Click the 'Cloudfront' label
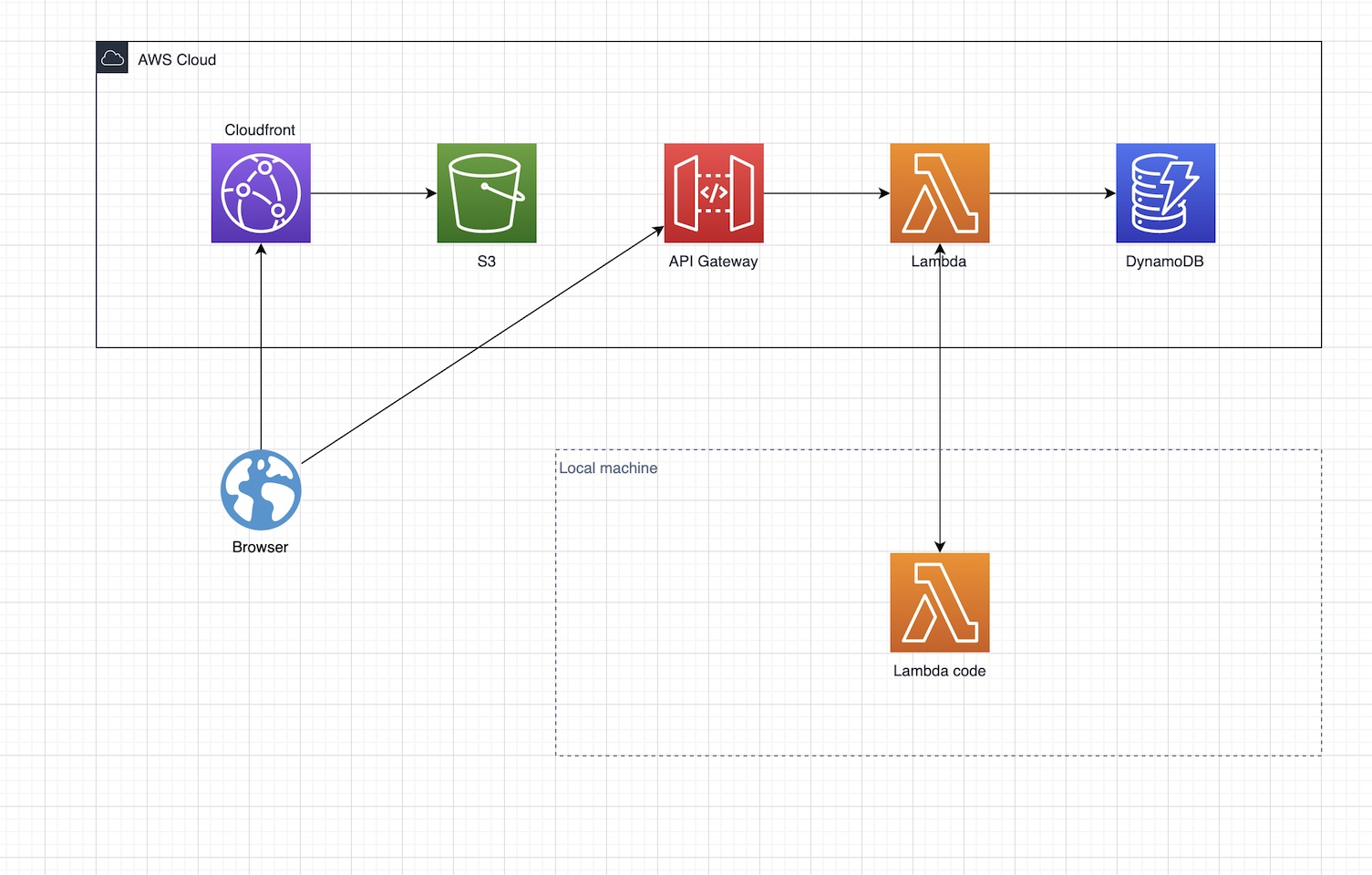The image size is (1372, 875). click(x=260, y=130)
